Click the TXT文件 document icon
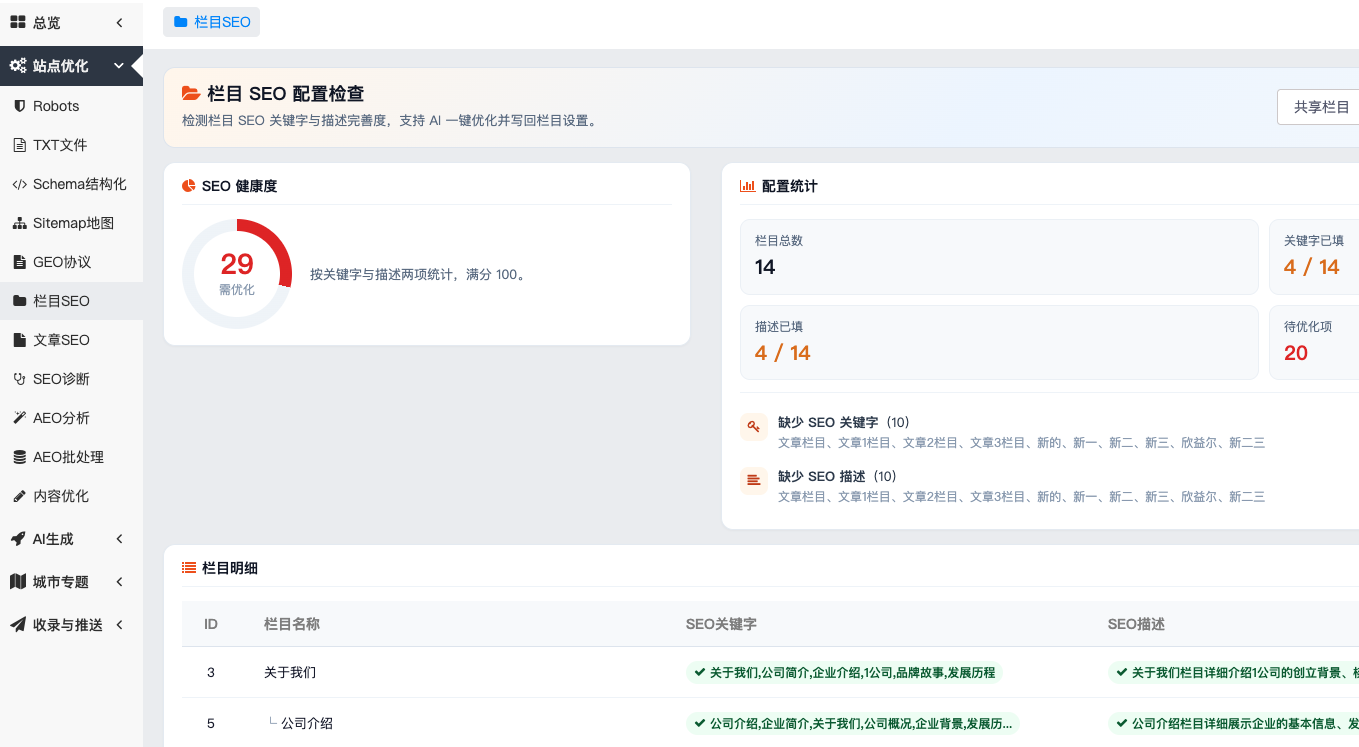The image size is (1359, 747). click(x=19, y=145)
